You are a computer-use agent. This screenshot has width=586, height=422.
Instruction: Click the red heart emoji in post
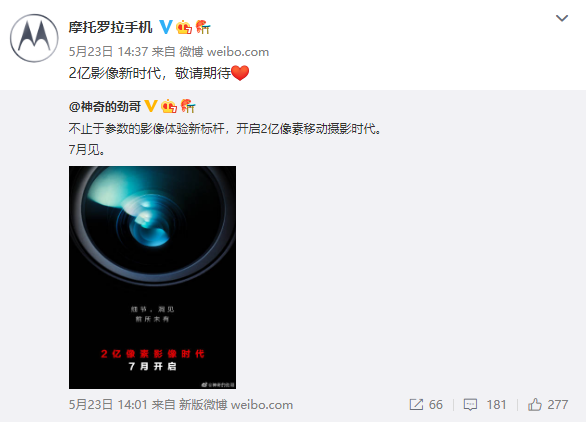click(x=240, y=73)
